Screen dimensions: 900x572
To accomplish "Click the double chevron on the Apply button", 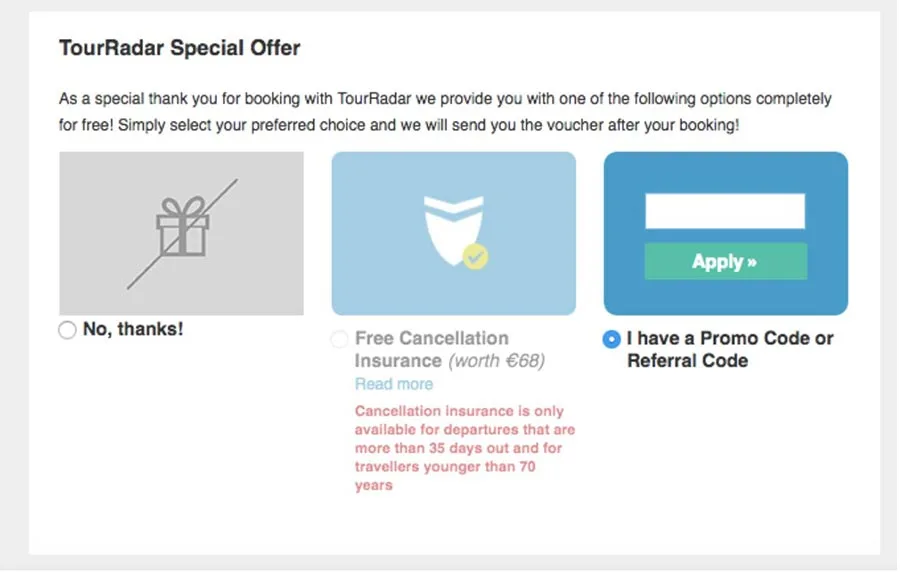I will (750, 262).
